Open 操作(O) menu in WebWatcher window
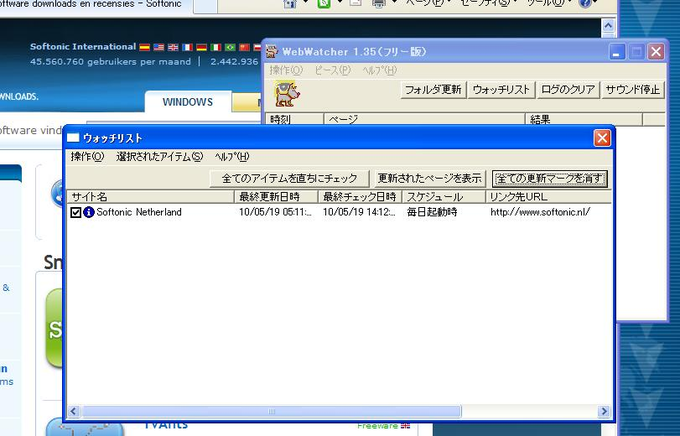Image resolution: width=680 pixels, height=436 pixels. pyautogui.click(x=286, y=70)
